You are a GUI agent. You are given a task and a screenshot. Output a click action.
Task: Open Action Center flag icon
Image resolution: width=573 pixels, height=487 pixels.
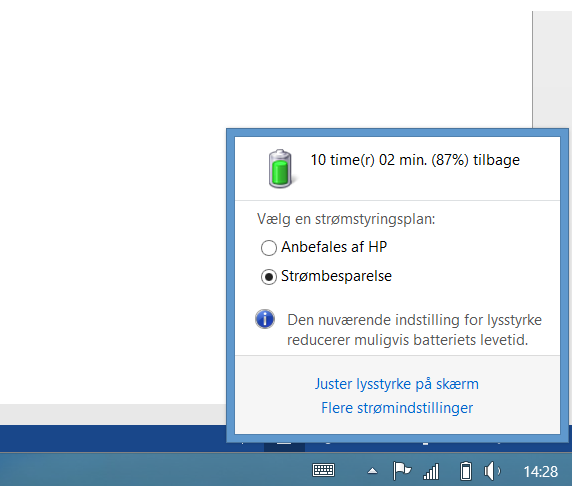click(402, 471)
